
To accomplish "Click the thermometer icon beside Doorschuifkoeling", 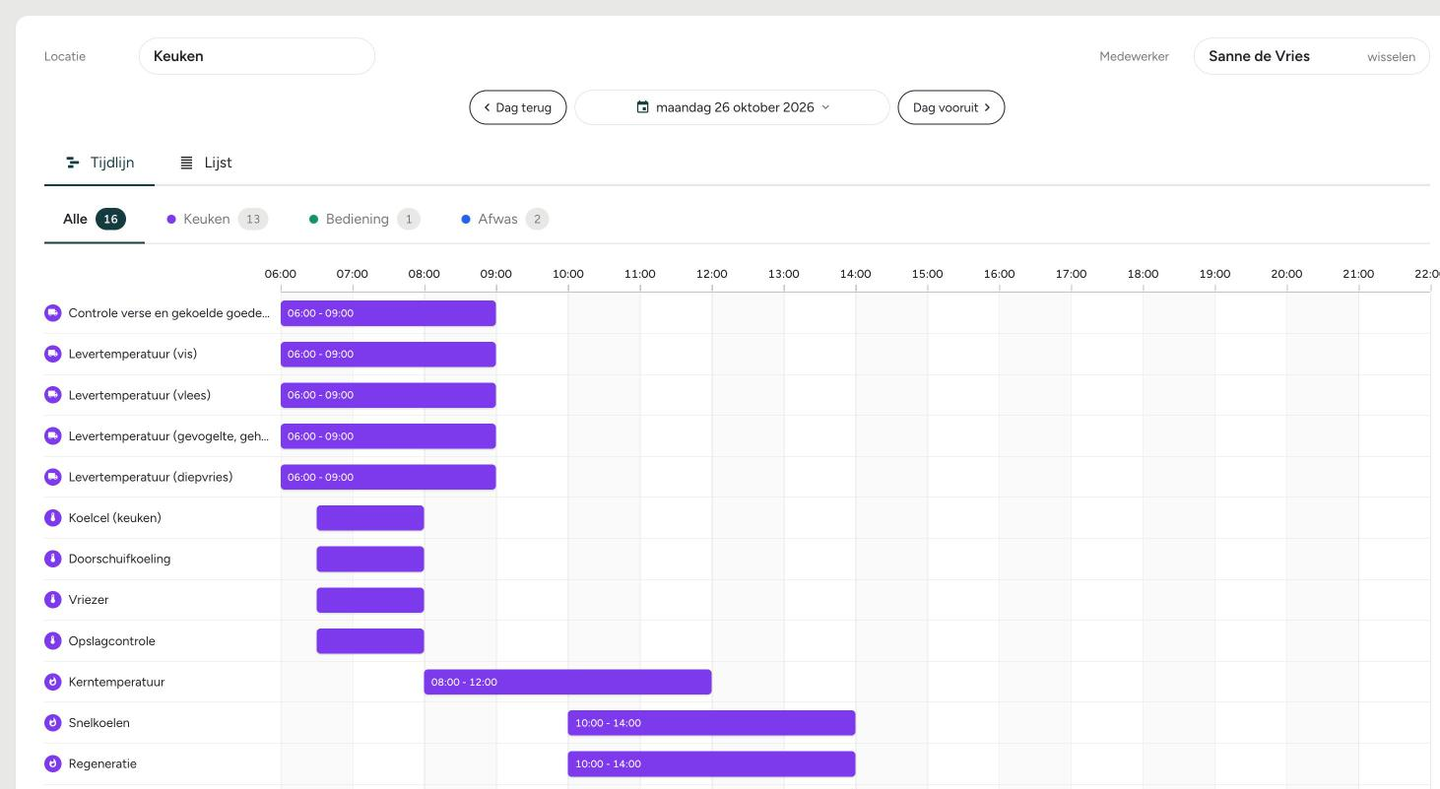I will coord(53,559).
